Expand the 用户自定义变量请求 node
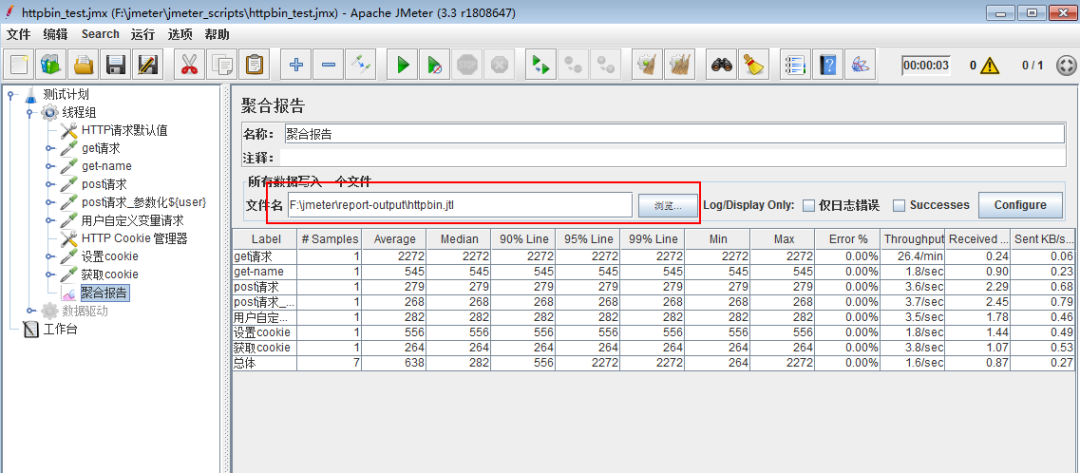The height and width of the screenshot is (473, 1080). [x=50, y=220]
